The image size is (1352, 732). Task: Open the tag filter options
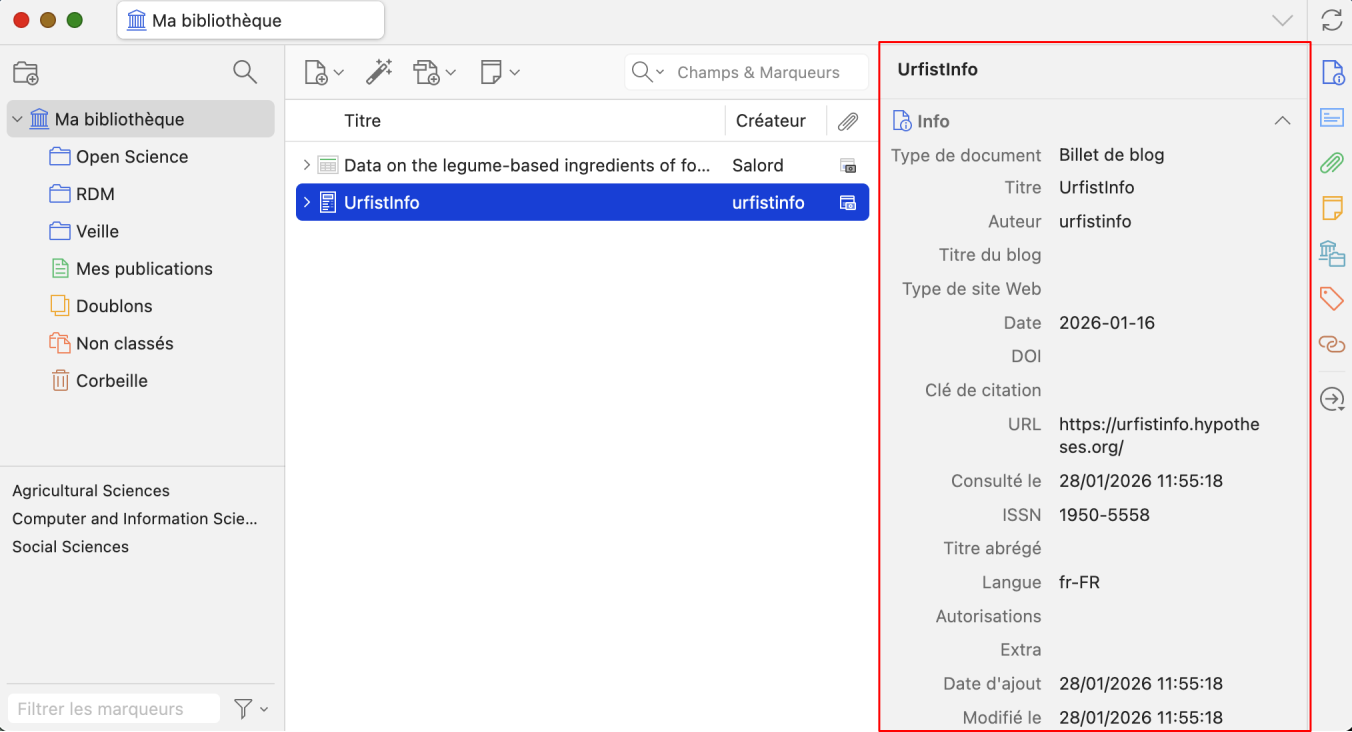click(250, 708)
